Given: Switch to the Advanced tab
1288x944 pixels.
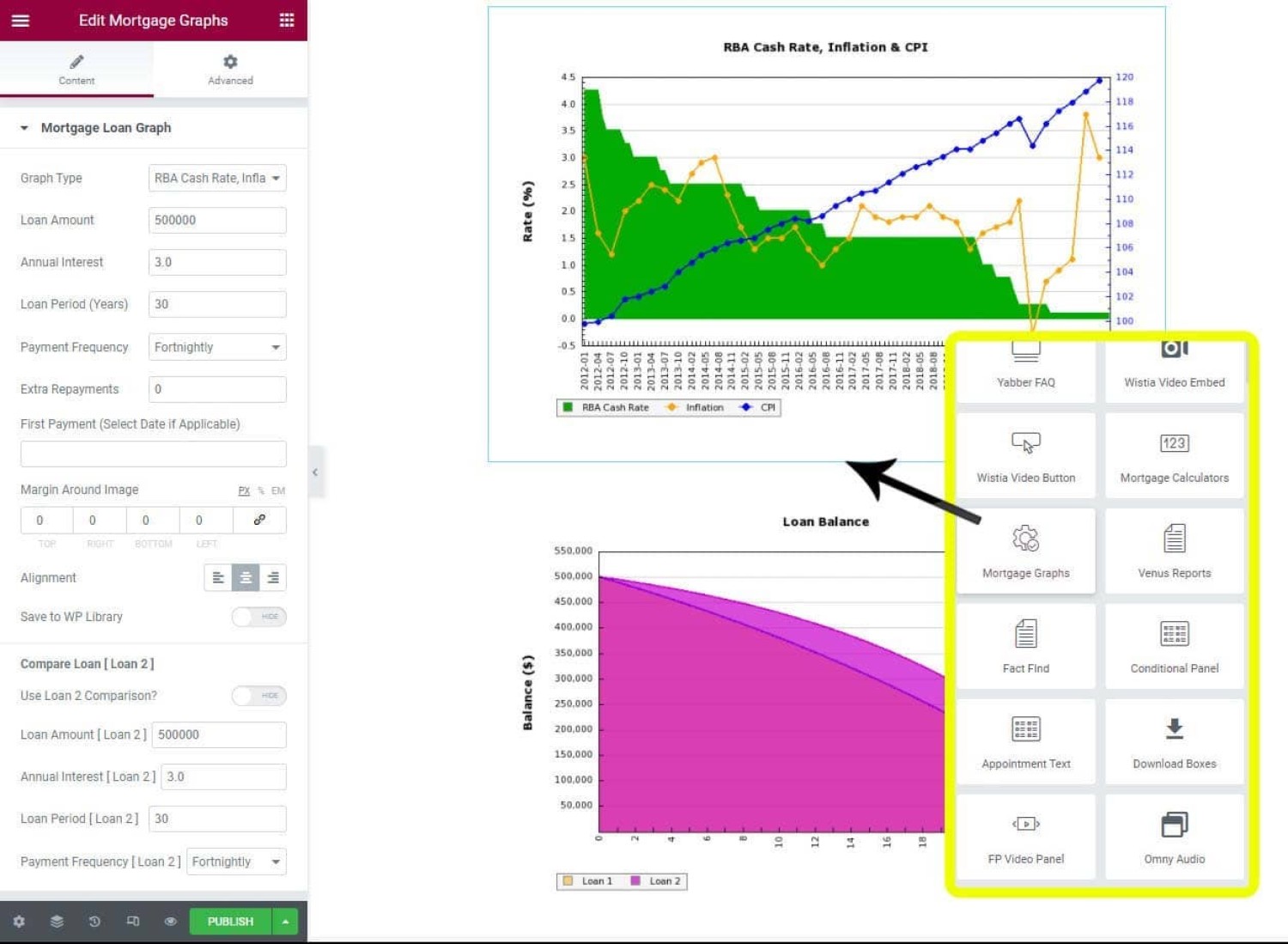Looking at the screenshot, I should [x=230, y=69].
